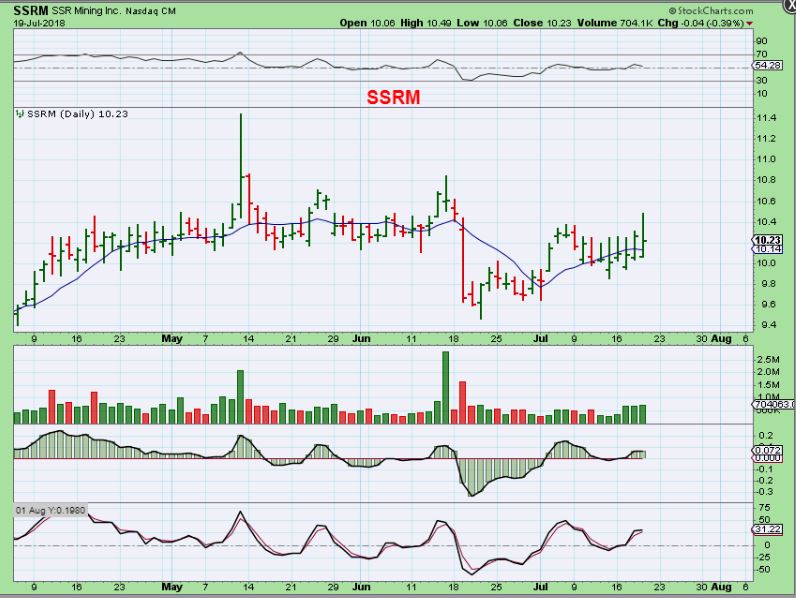Click the 2.5M volume axis label
The height and width of the screenshot is (598, 796).
(768, 359)
